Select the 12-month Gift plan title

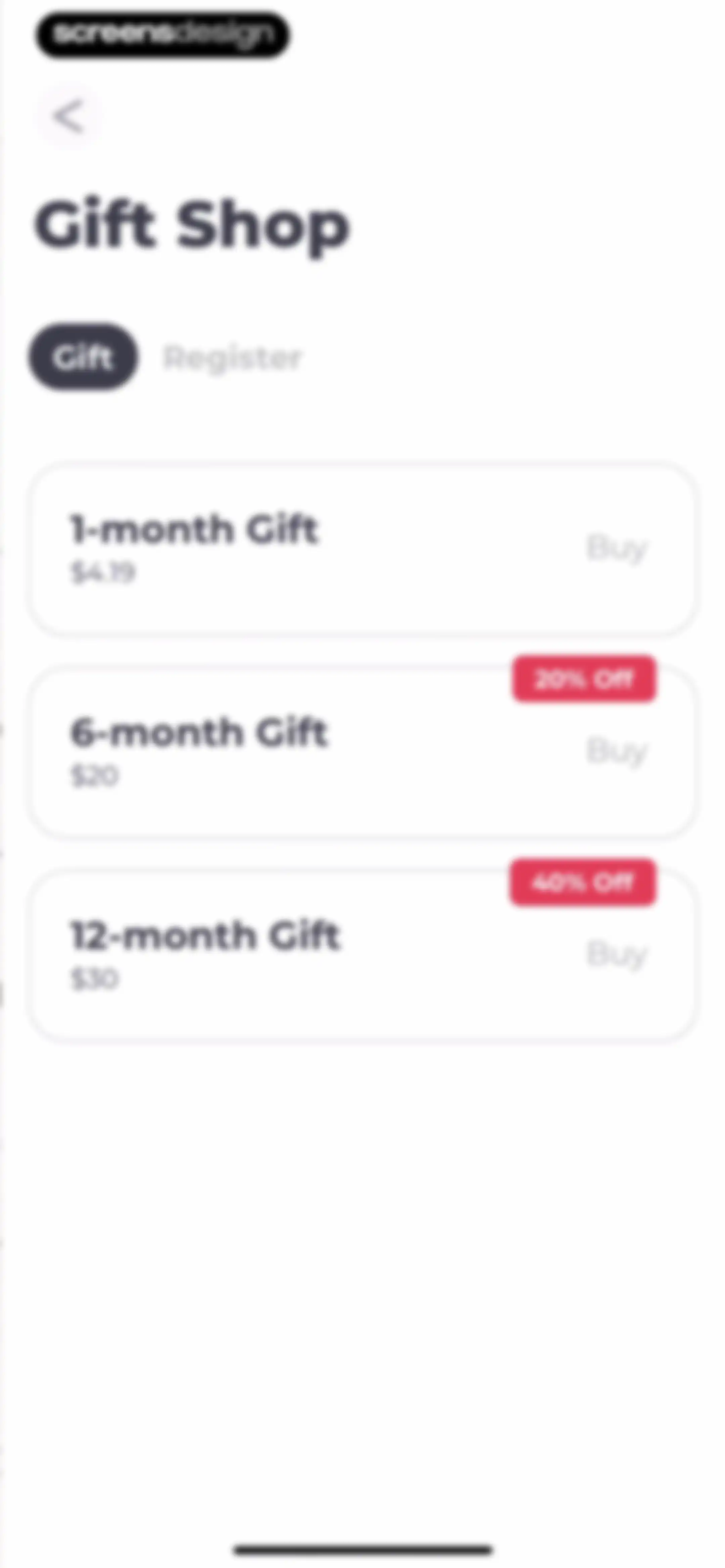pos(205,935)
